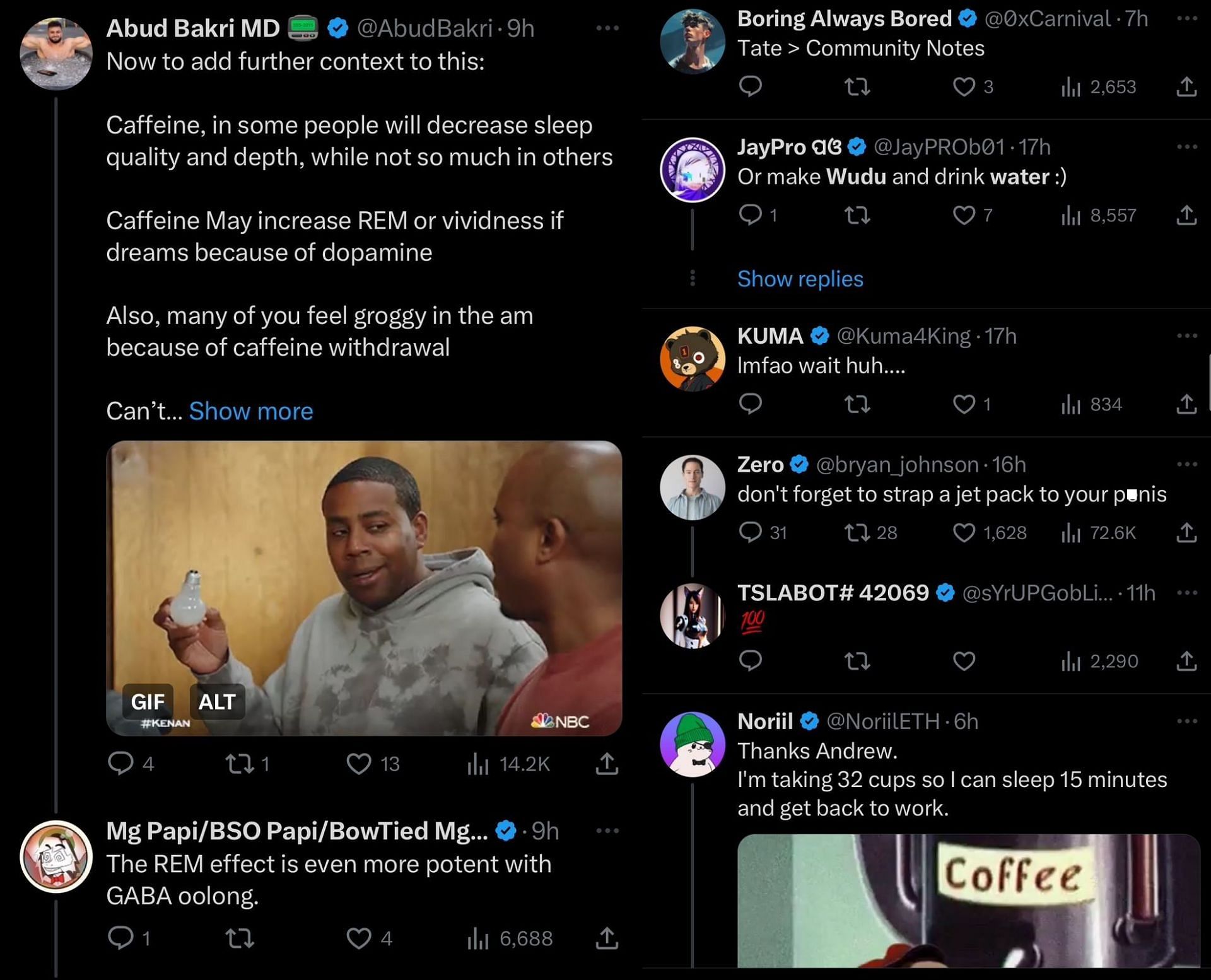Screen dimensions: 1211x980
Task: Repost Abud Bakri's caffeine context tweet
Action: 240,764
